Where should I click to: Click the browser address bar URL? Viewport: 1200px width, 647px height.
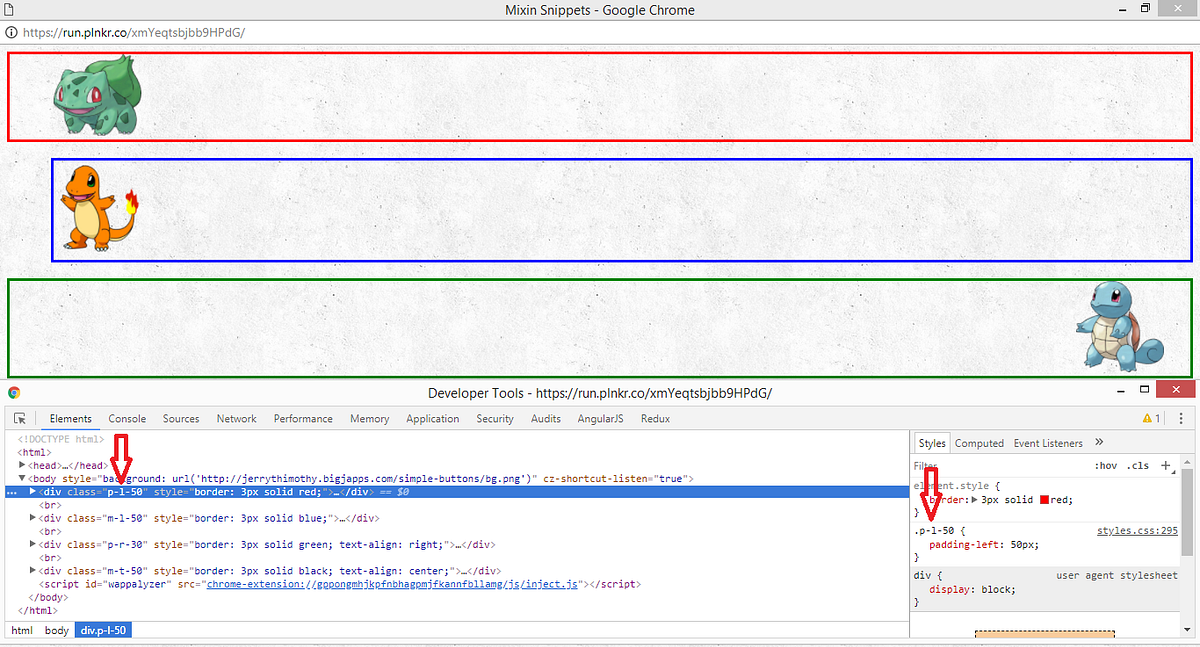point(134,32)
